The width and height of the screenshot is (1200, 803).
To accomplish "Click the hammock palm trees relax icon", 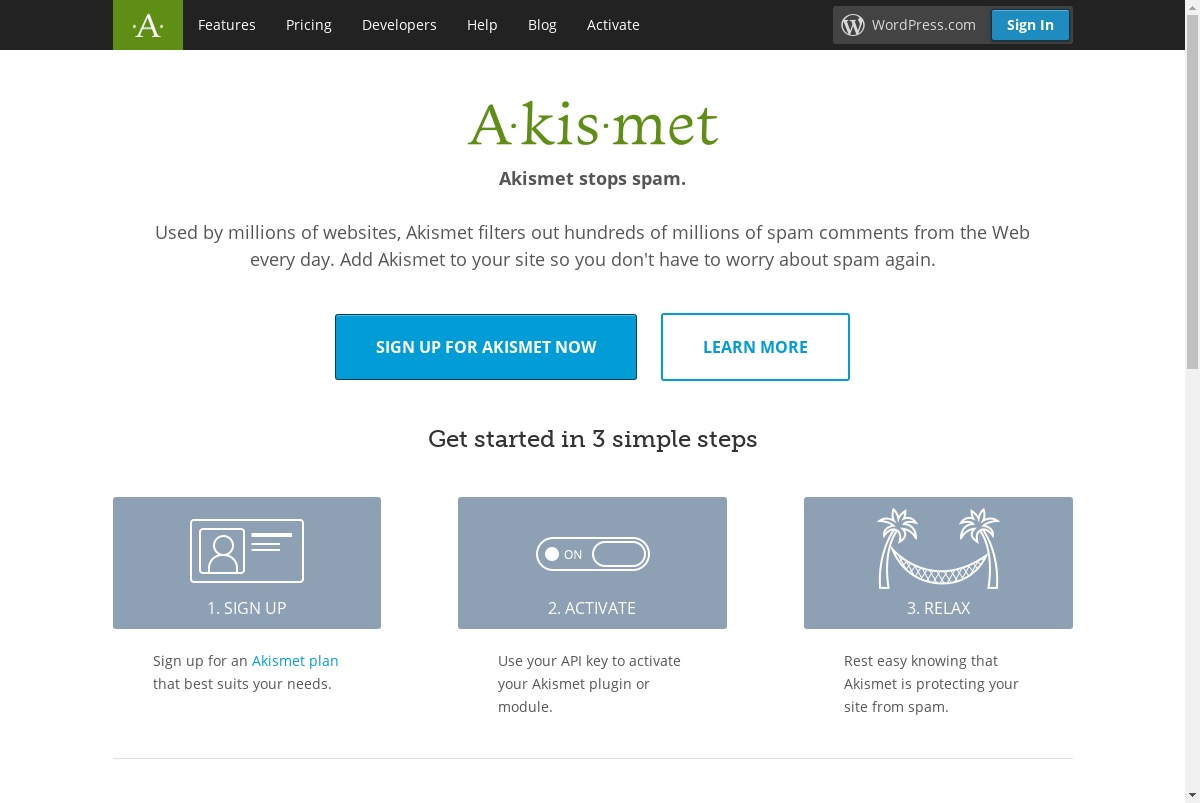I will click(x=938, y=549).
